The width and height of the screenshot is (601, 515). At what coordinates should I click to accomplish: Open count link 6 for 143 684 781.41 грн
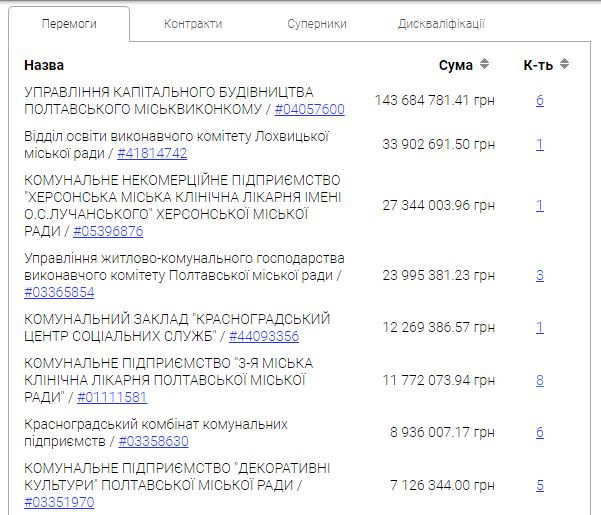click(540, 100)
